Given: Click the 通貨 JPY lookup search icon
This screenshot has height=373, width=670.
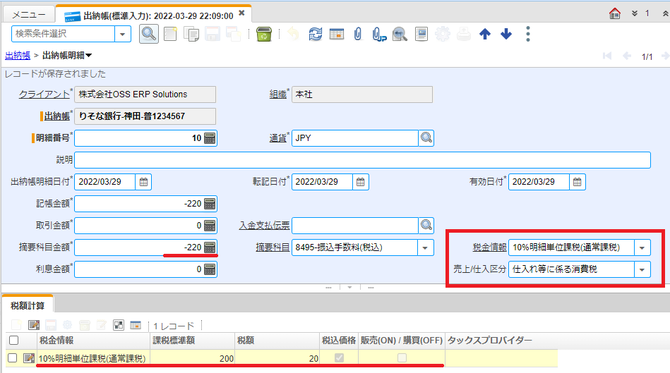Looking at the screenshot, I should click(426, 138).
